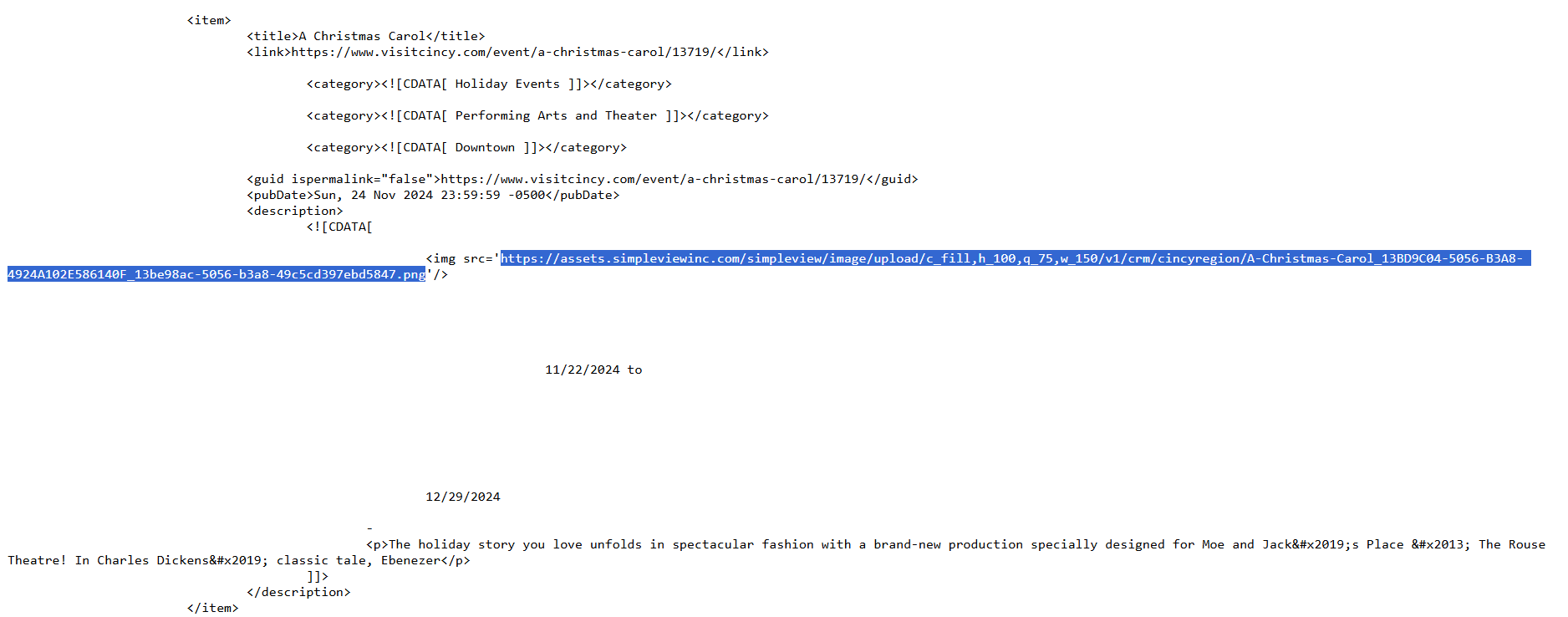Click the URL inside the guid tag
Image resolution: width=1568 pixels, height=617 pixels.
[653, 179]
